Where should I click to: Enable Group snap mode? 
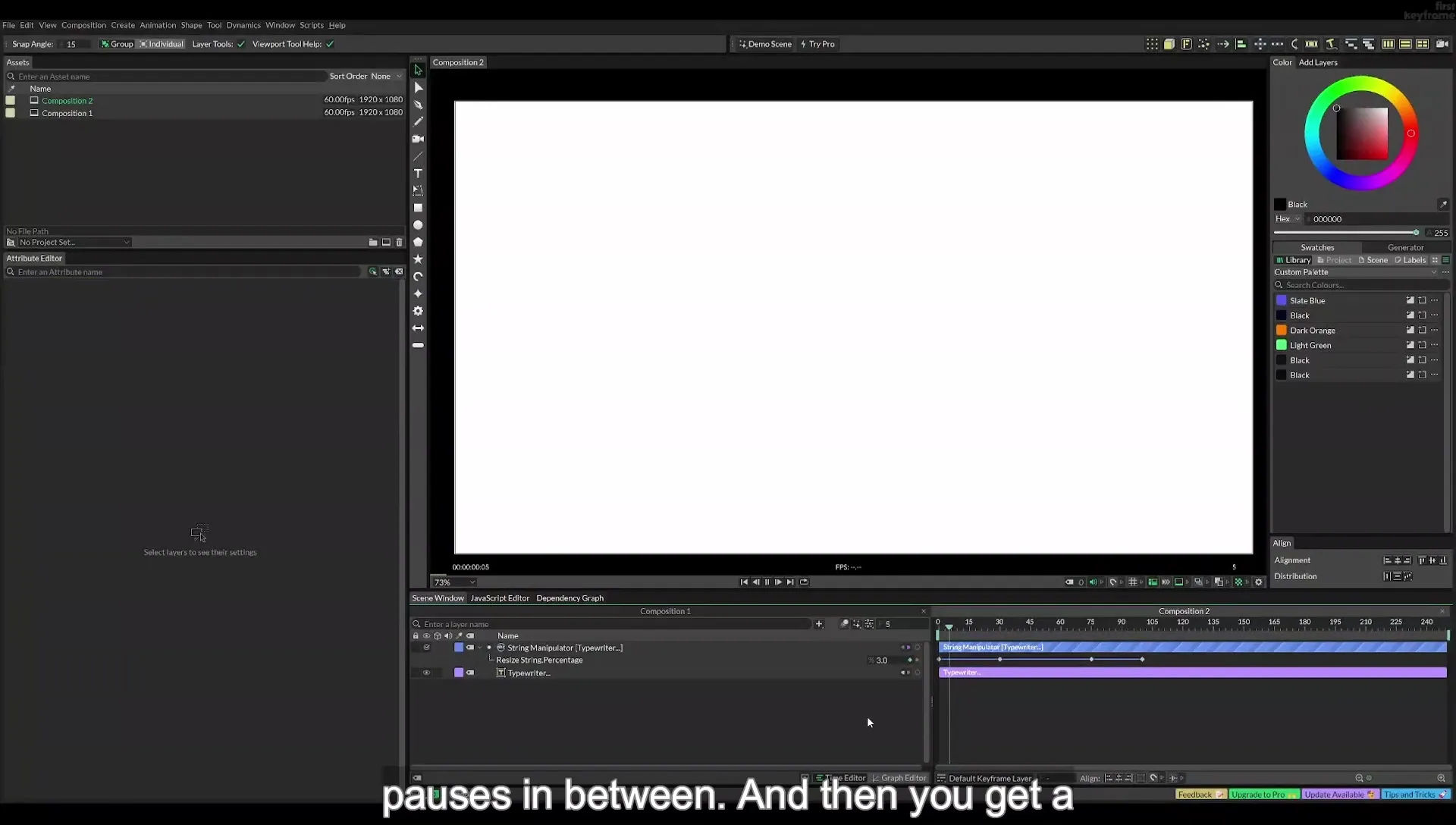click(x=117, y=44)
